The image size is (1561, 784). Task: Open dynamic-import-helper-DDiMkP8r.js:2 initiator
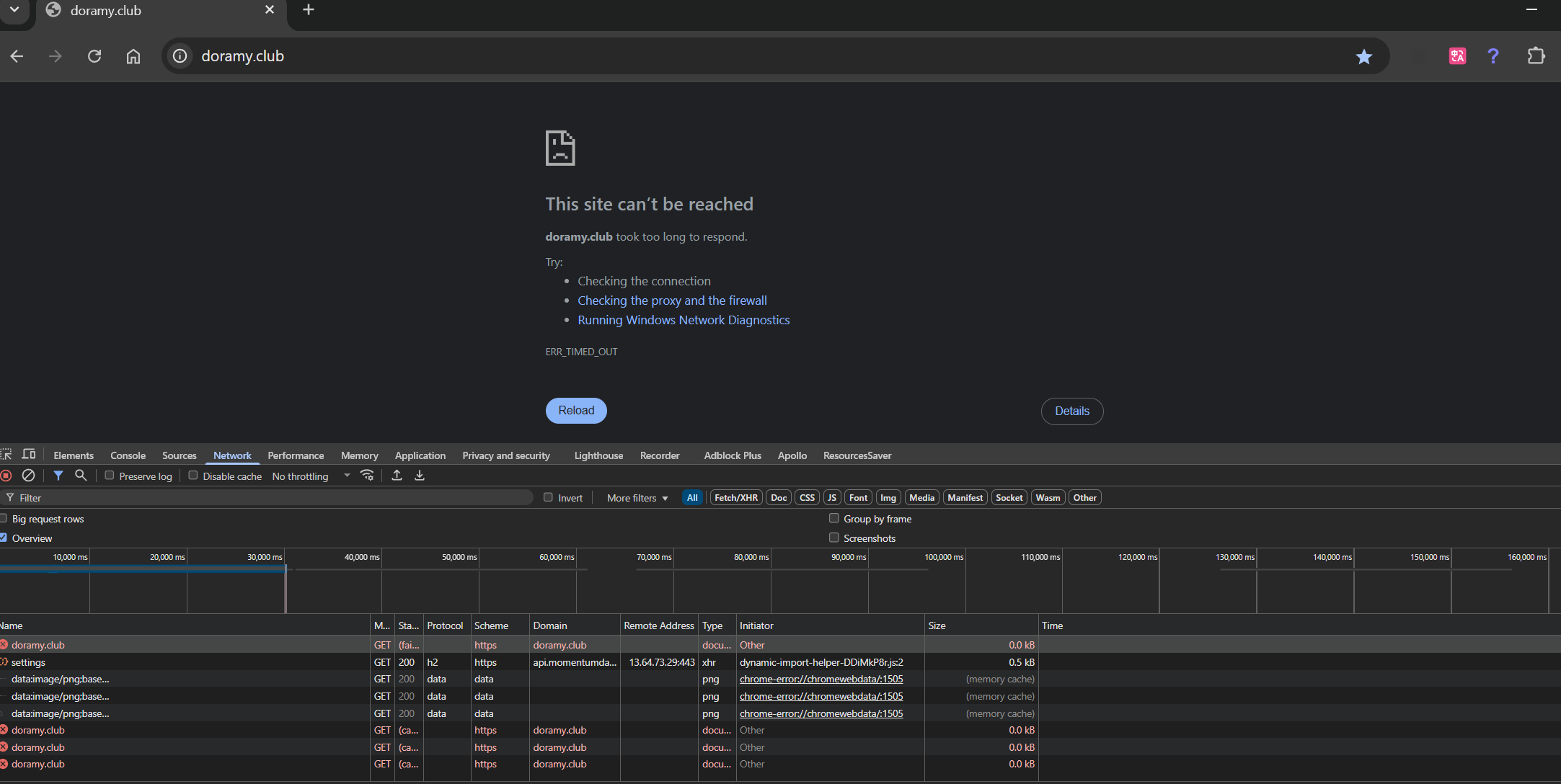pyautogui.click(x=821, y=662)
